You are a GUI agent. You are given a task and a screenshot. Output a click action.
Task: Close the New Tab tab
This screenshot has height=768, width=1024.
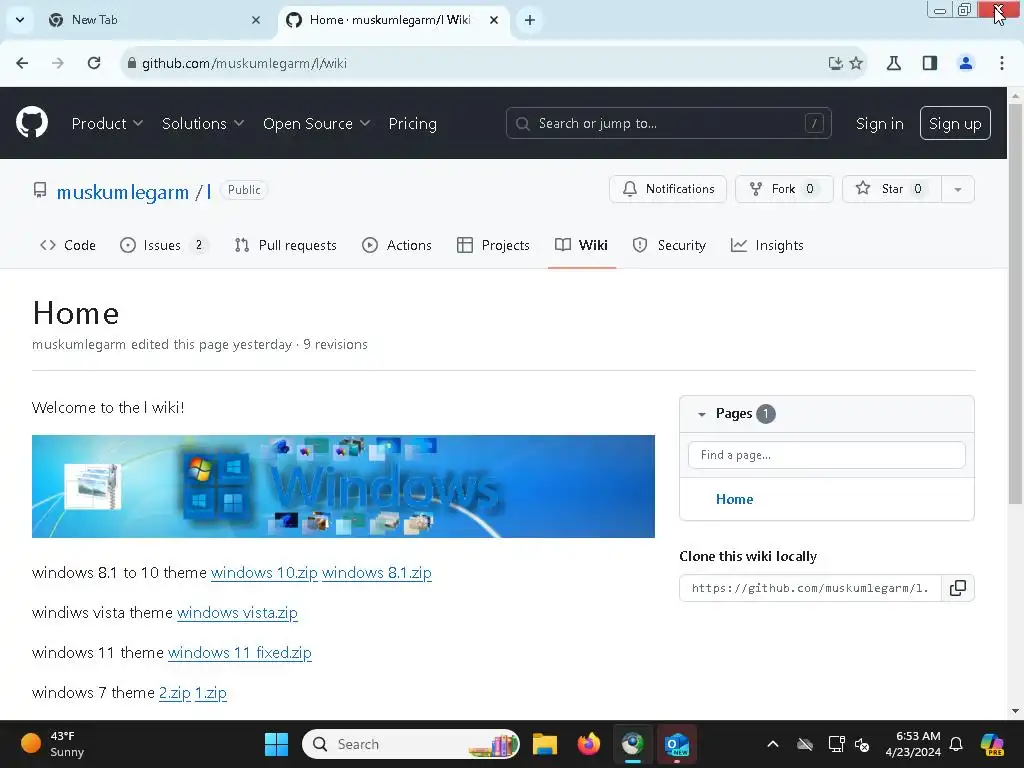tap(256, 20)
